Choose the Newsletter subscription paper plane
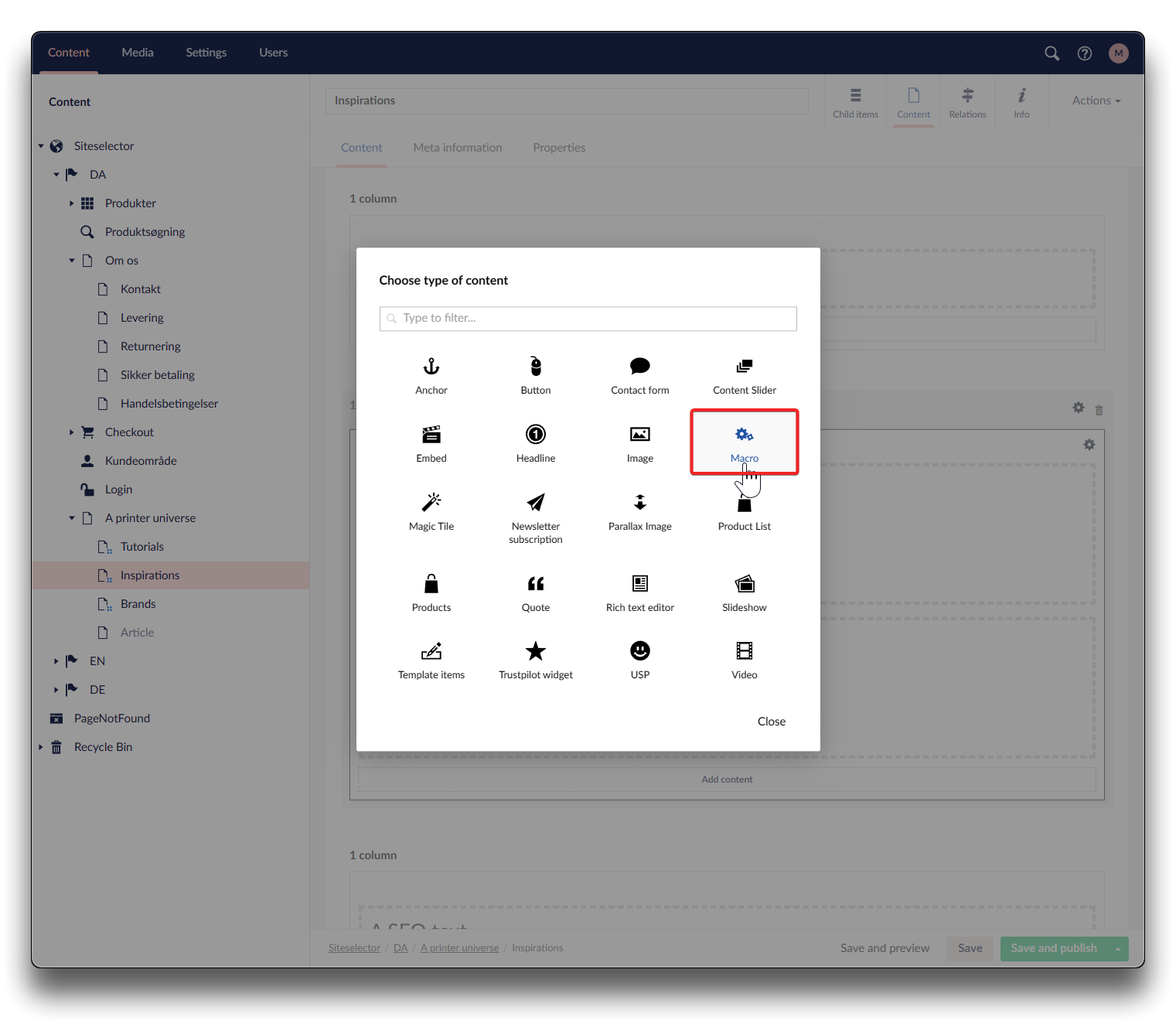The width and height of the screenshot is (1176, 1024). [x=536, y=503]
